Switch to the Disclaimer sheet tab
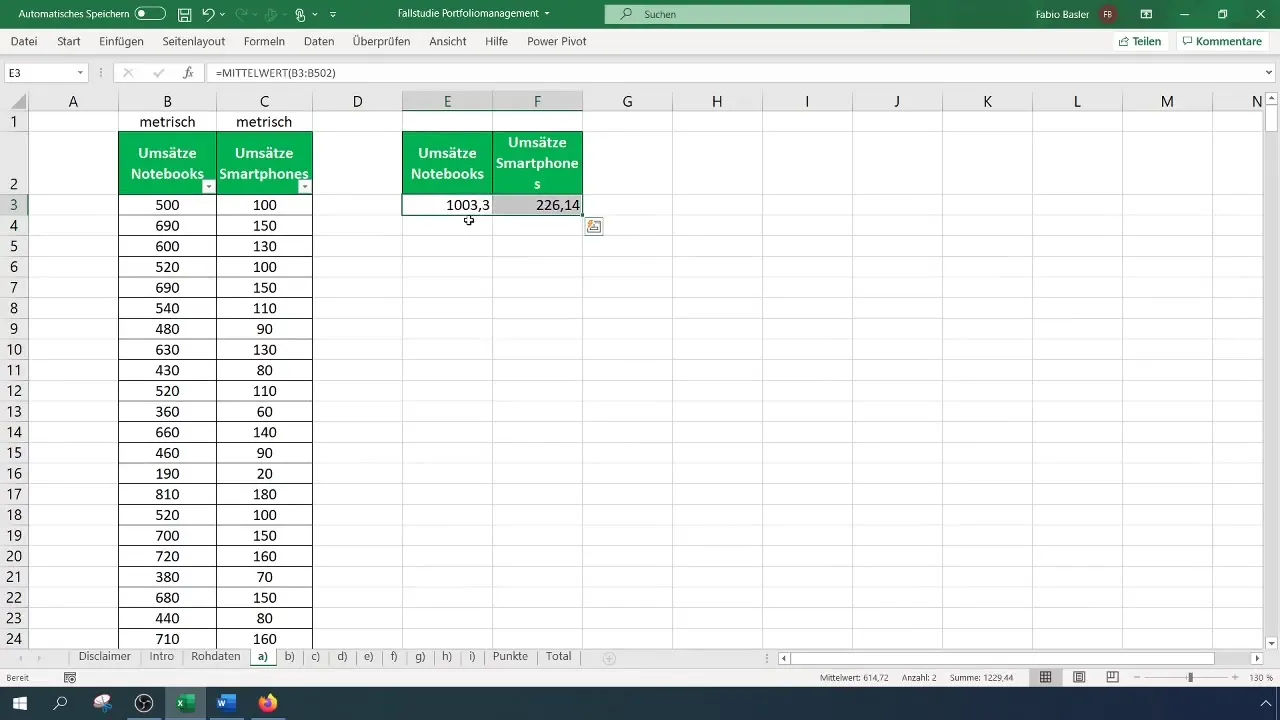This screenshot has height=720, width=1280. [x=105, y=657]
